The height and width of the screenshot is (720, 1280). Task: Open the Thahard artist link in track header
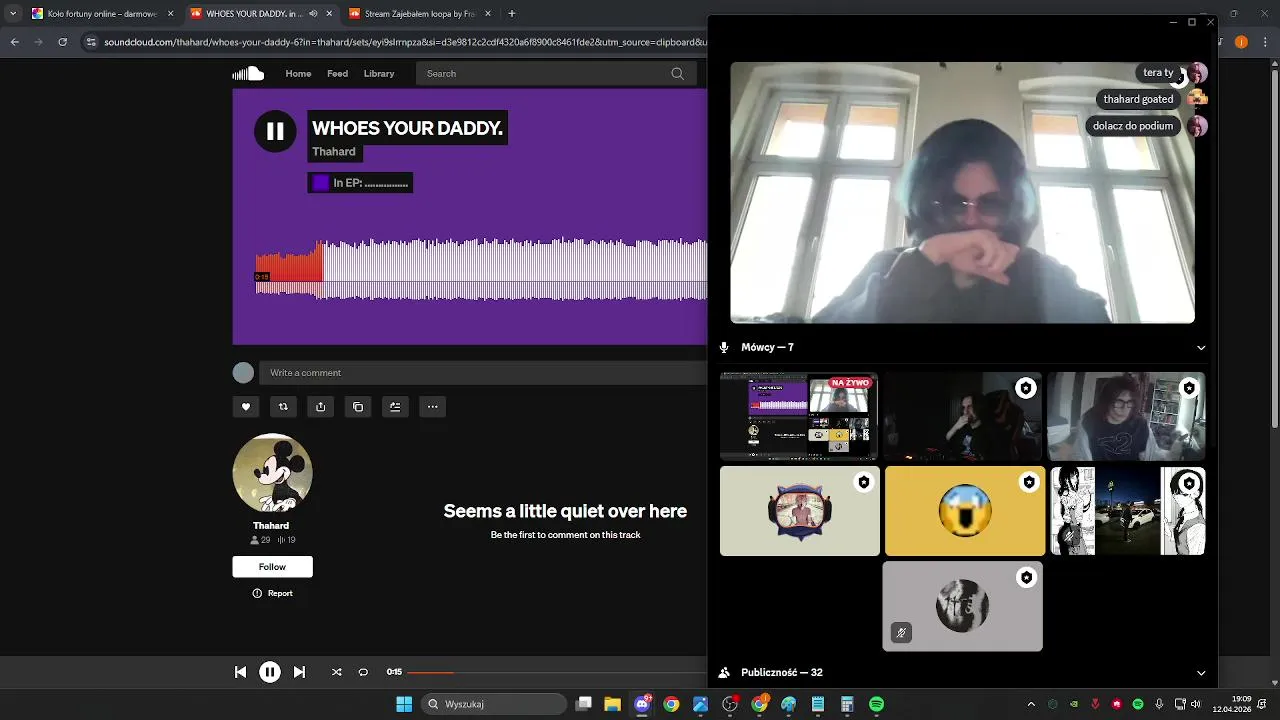334,152
